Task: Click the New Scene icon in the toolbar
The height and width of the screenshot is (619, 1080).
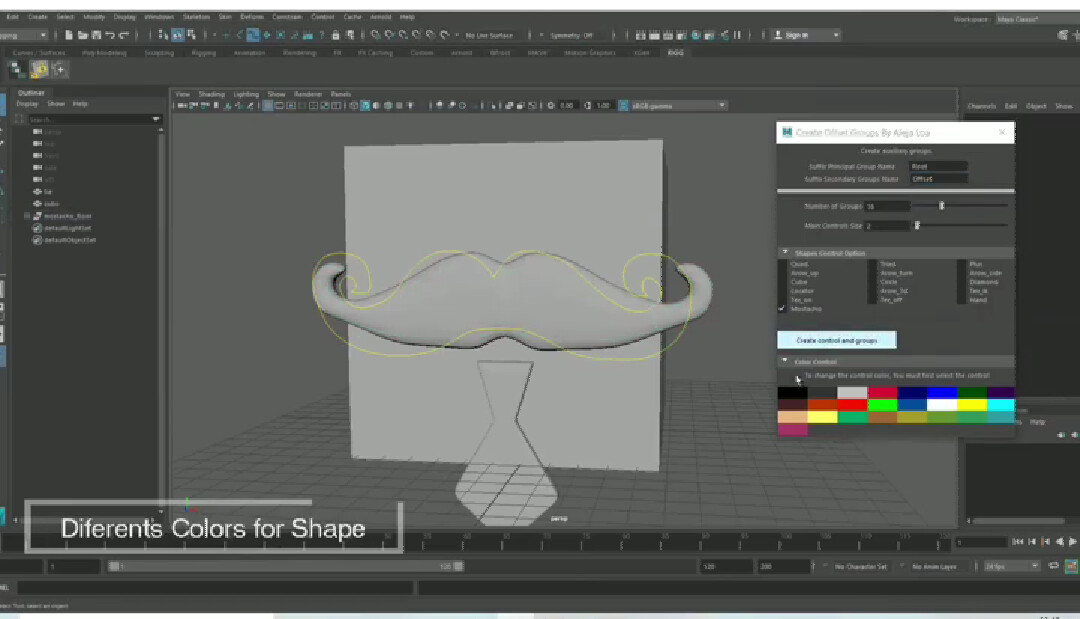Action: (x=68, y=34)
